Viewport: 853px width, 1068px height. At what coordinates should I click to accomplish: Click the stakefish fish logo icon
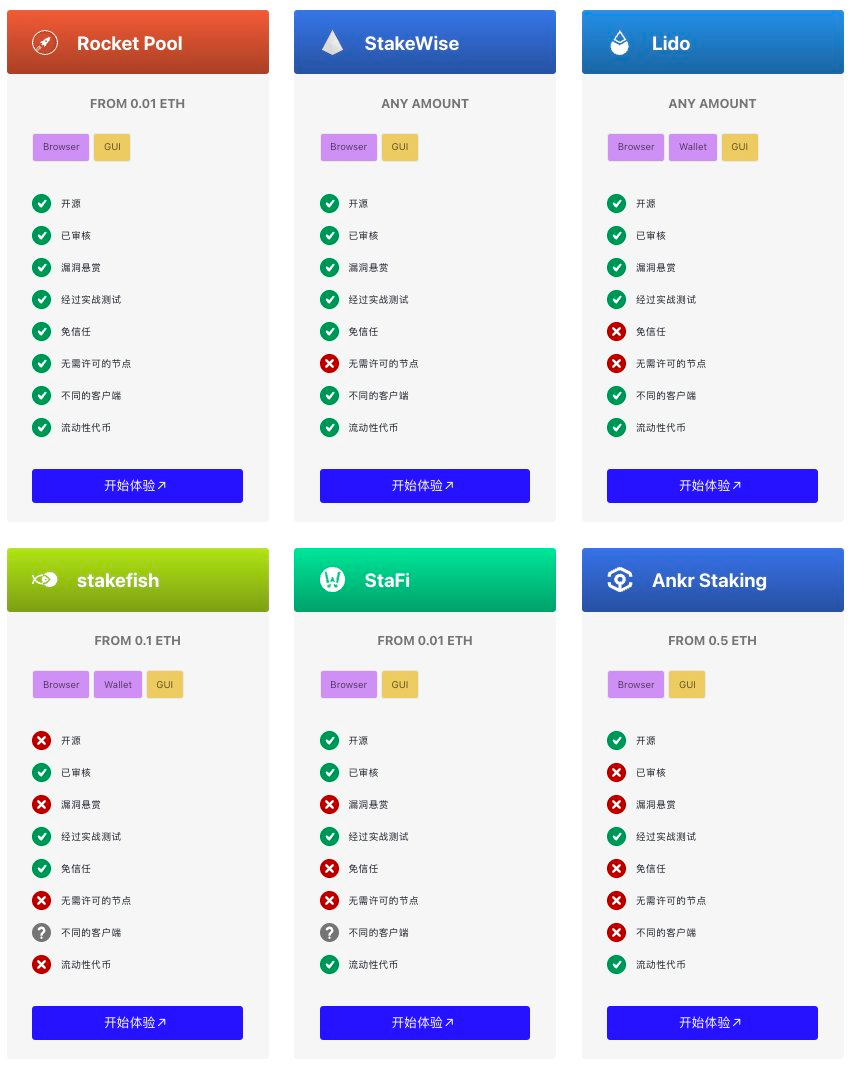coord(45,580)
